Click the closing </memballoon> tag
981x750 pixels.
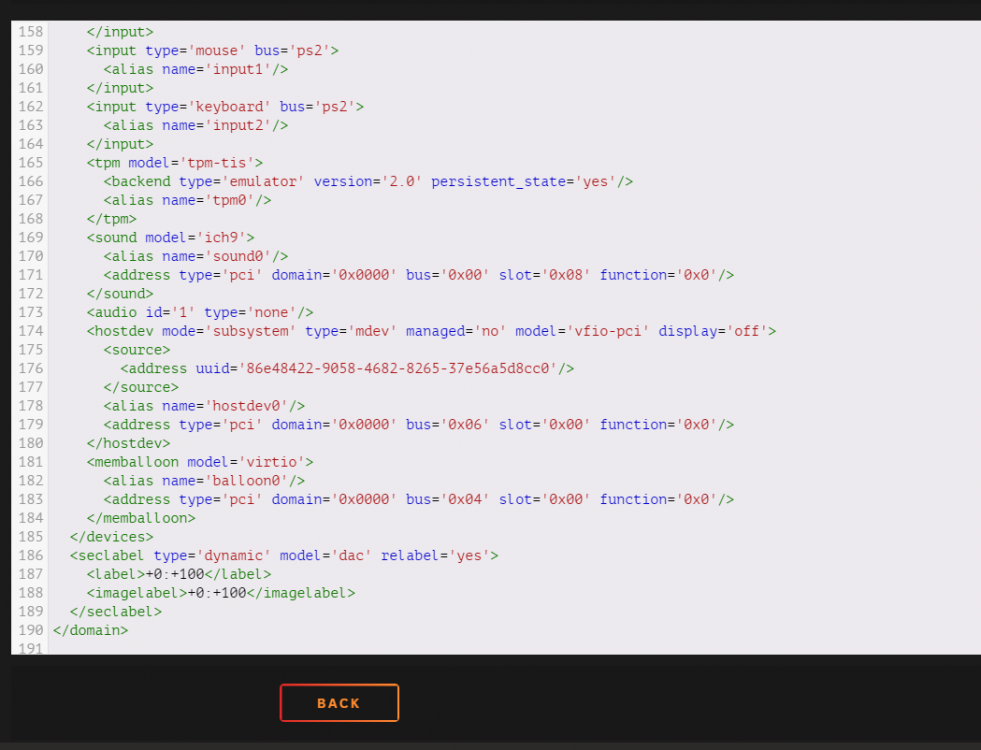141,519
